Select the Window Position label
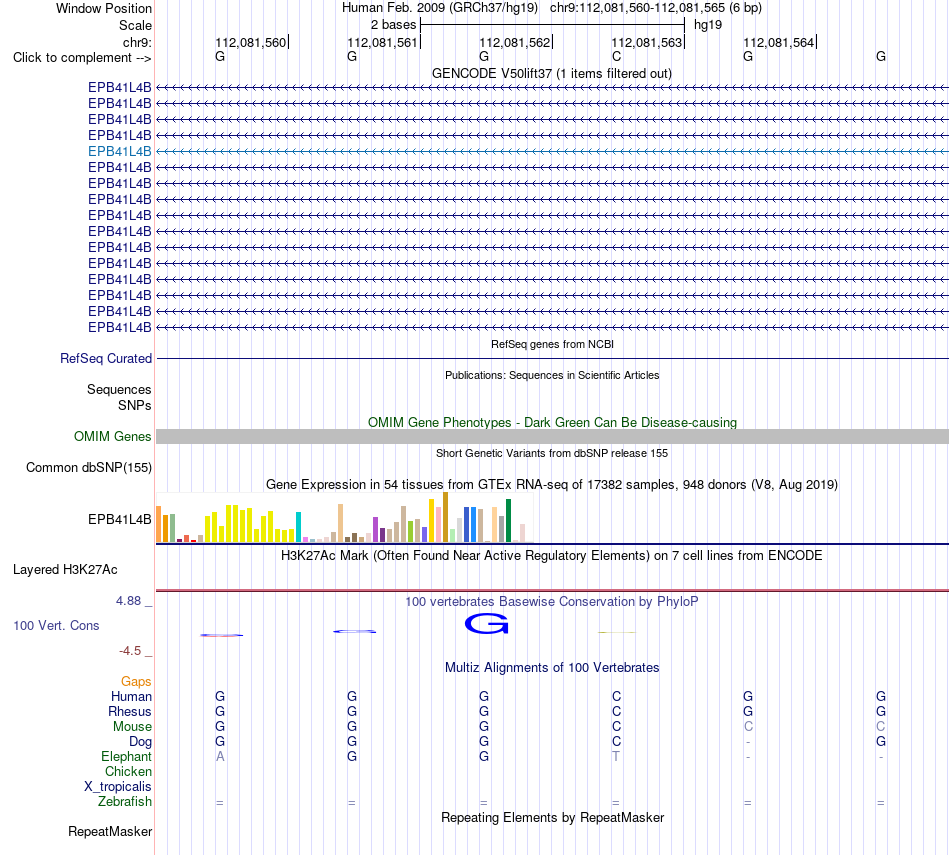The width and height of the screenshot is (950, 855). click(x=104, y=8)
